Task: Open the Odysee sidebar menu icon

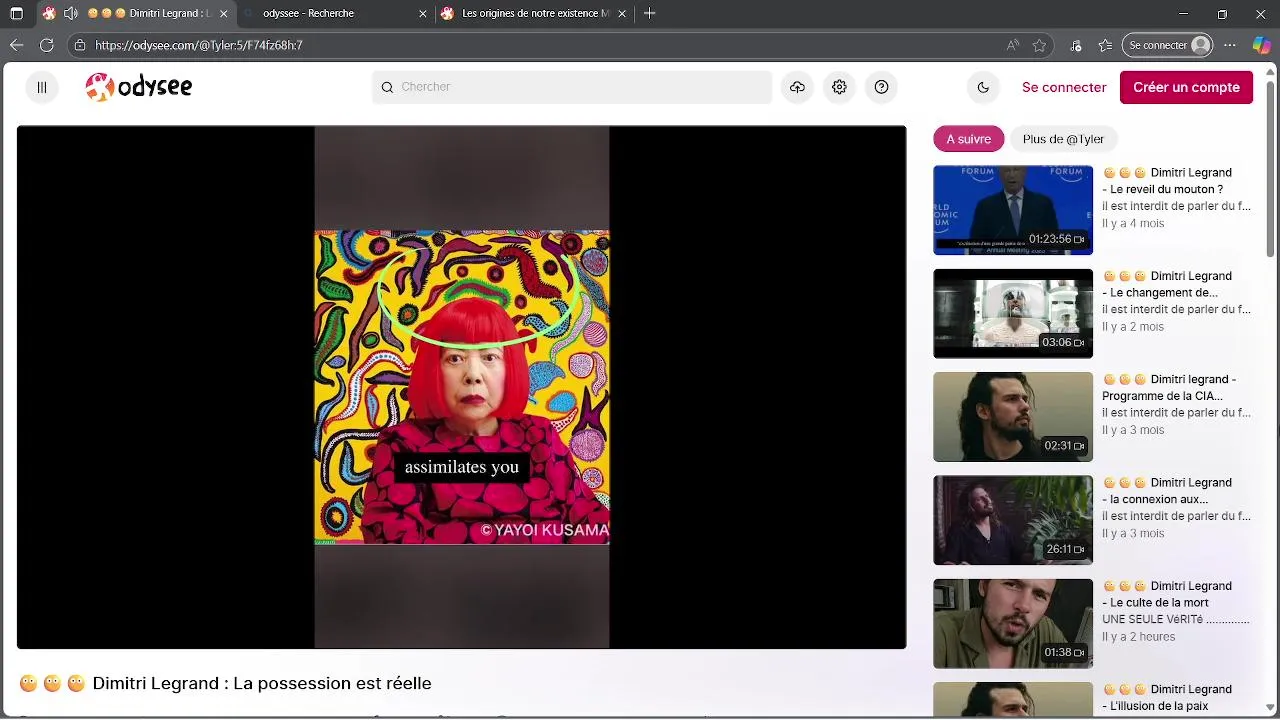Action: pyautogui.click(x=42, y=87)
